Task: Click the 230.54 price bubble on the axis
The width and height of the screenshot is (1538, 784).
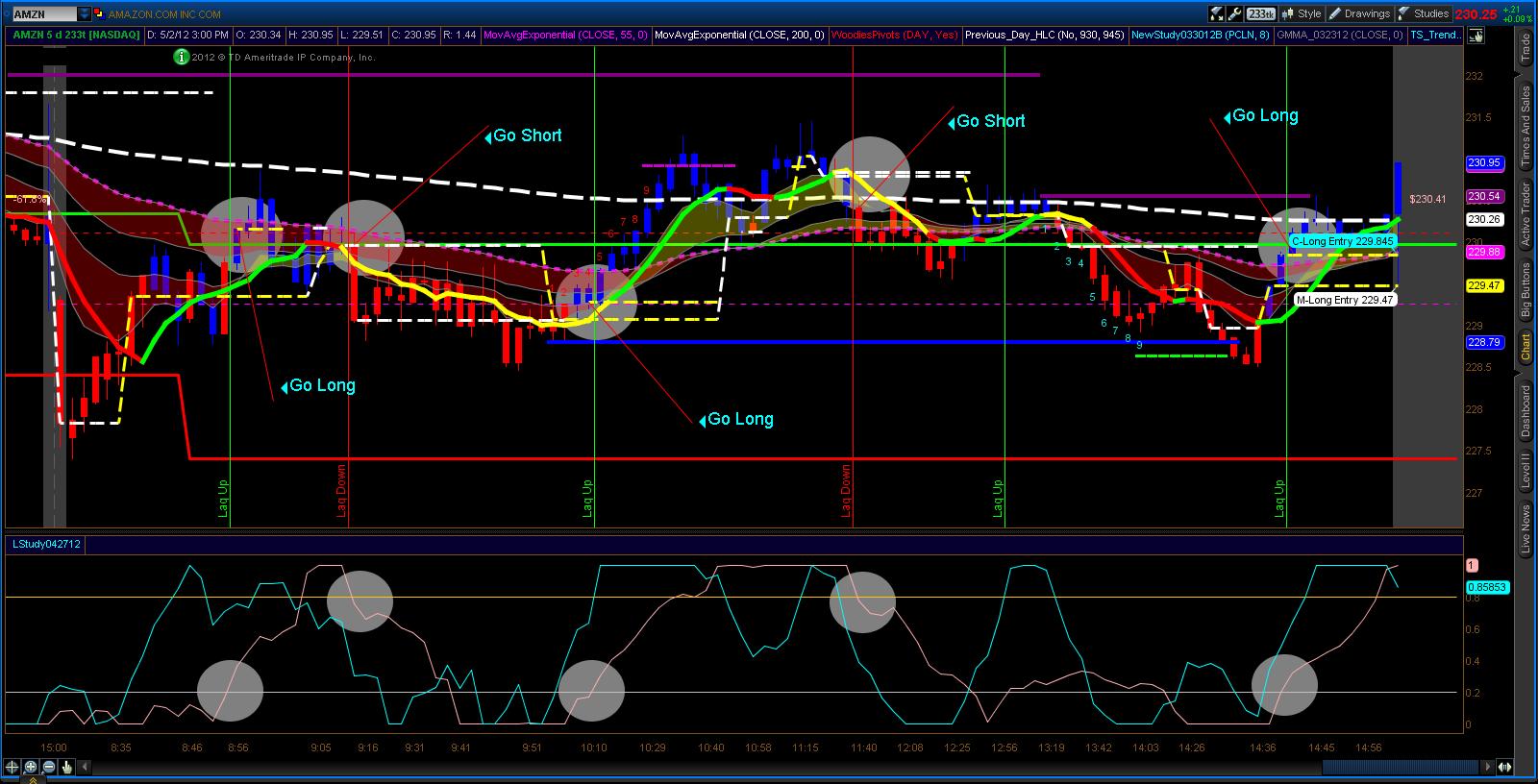Action: pyautogui.click(x=1485, y=196)
